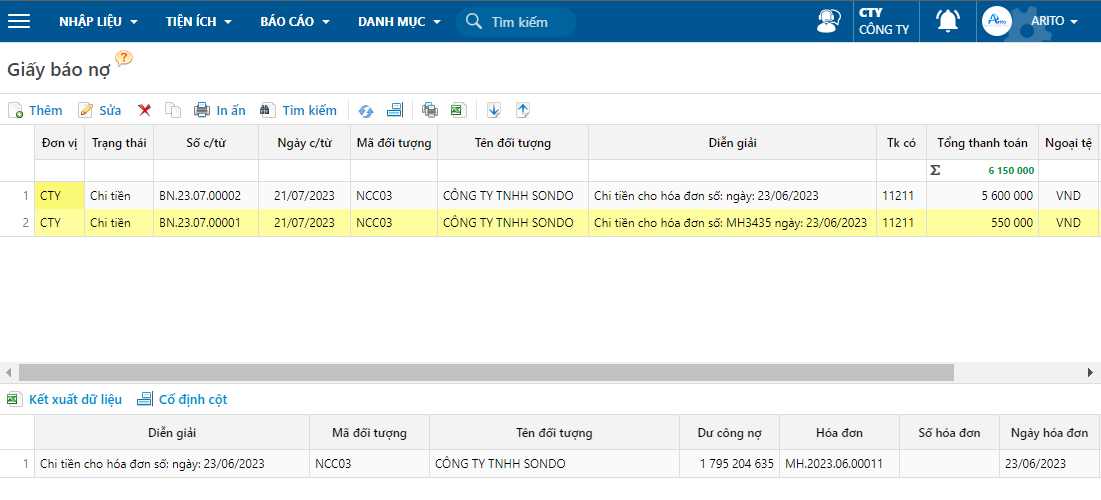Screen dimensions: 1101x500
Task: Open the notifications bell
Action: click(947, 21)
